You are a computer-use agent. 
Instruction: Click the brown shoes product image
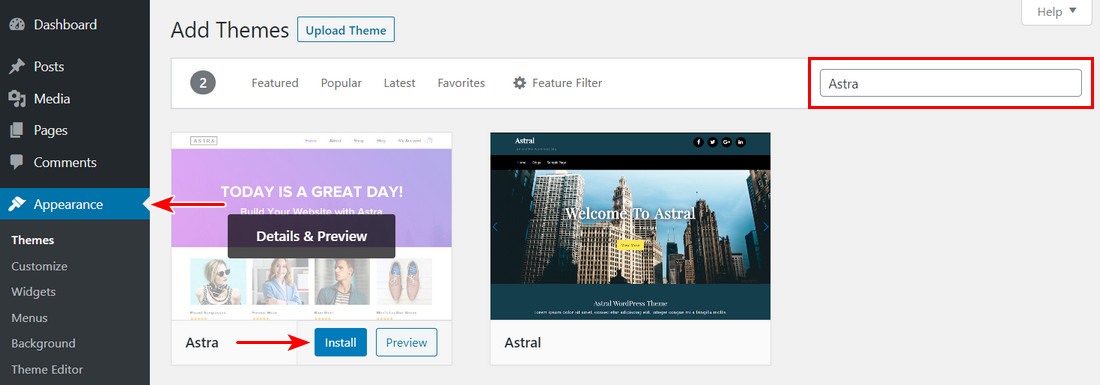(405, 281)
